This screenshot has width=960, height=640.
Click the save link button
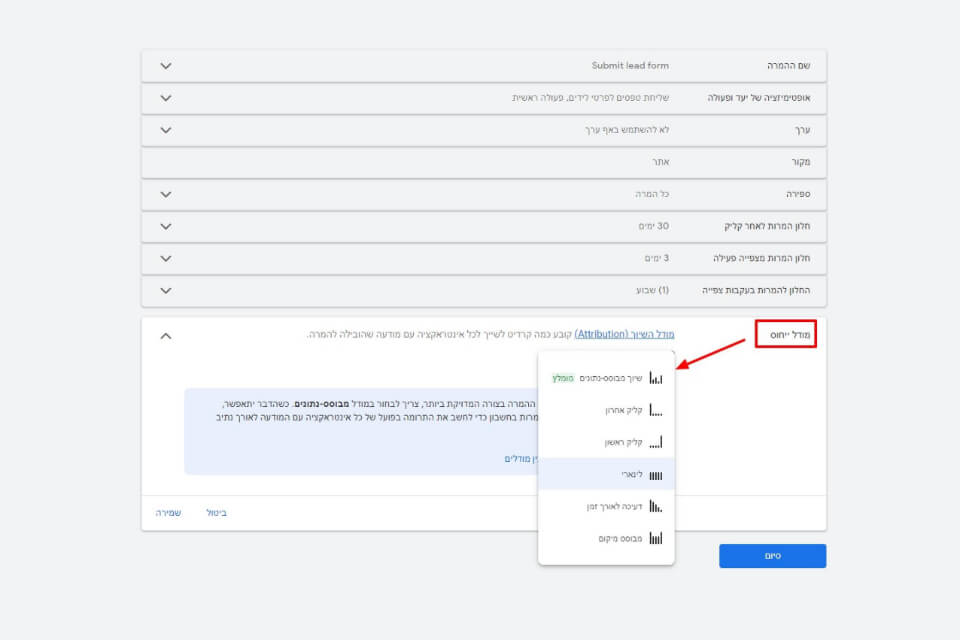(x=168, y=513)
